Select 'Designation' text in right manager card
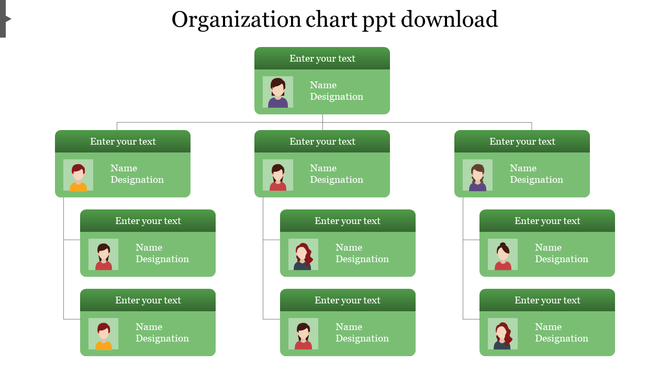 click(537, 180)
